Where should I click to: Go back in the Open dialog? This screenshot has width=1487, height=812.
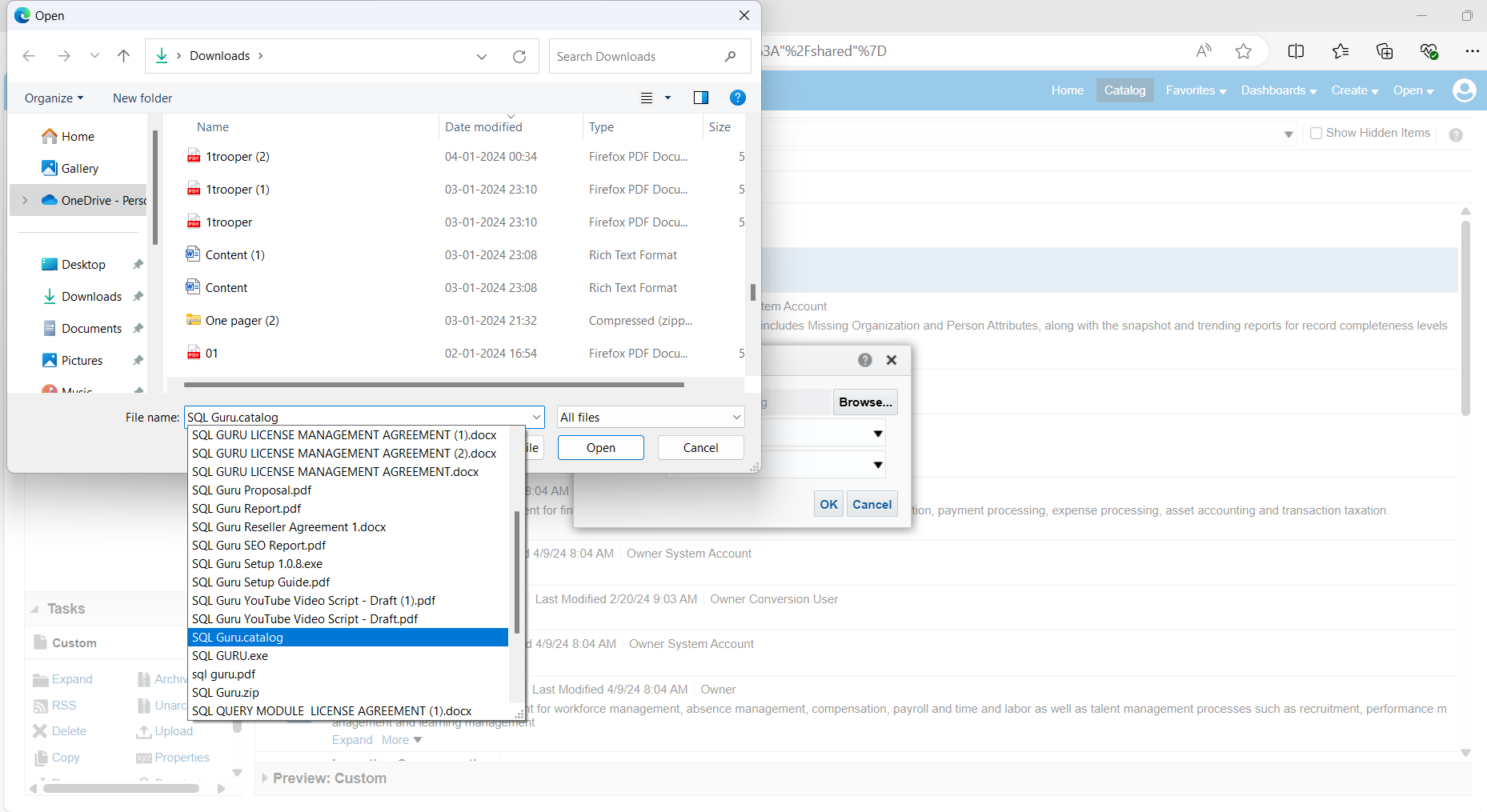click(x=29, y=56)
